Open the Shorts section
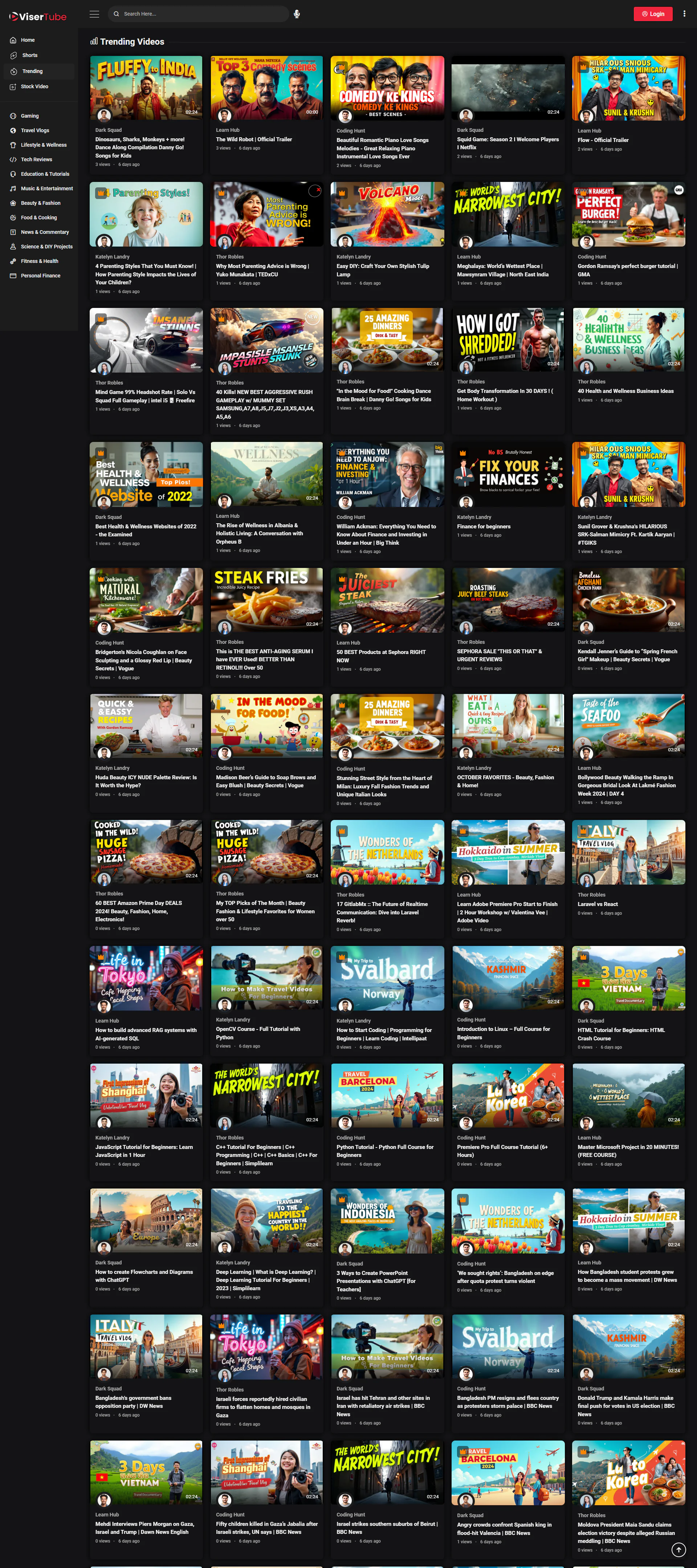This screenshot has height=1568, width=697. pos(29,56)
